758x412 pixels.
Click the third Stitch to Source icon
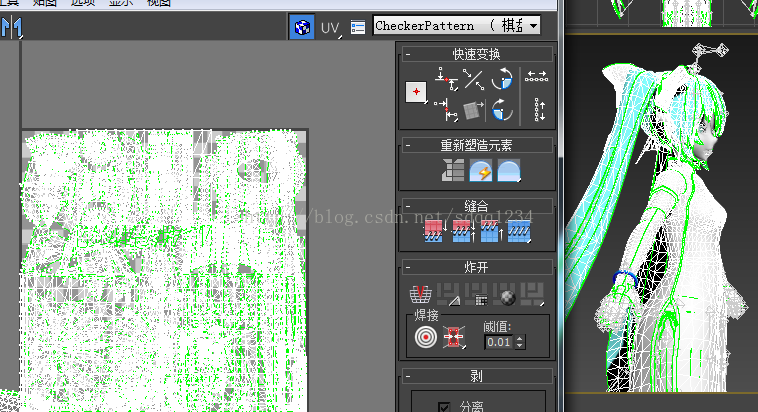pyautogui.click(x=491, y=231)
